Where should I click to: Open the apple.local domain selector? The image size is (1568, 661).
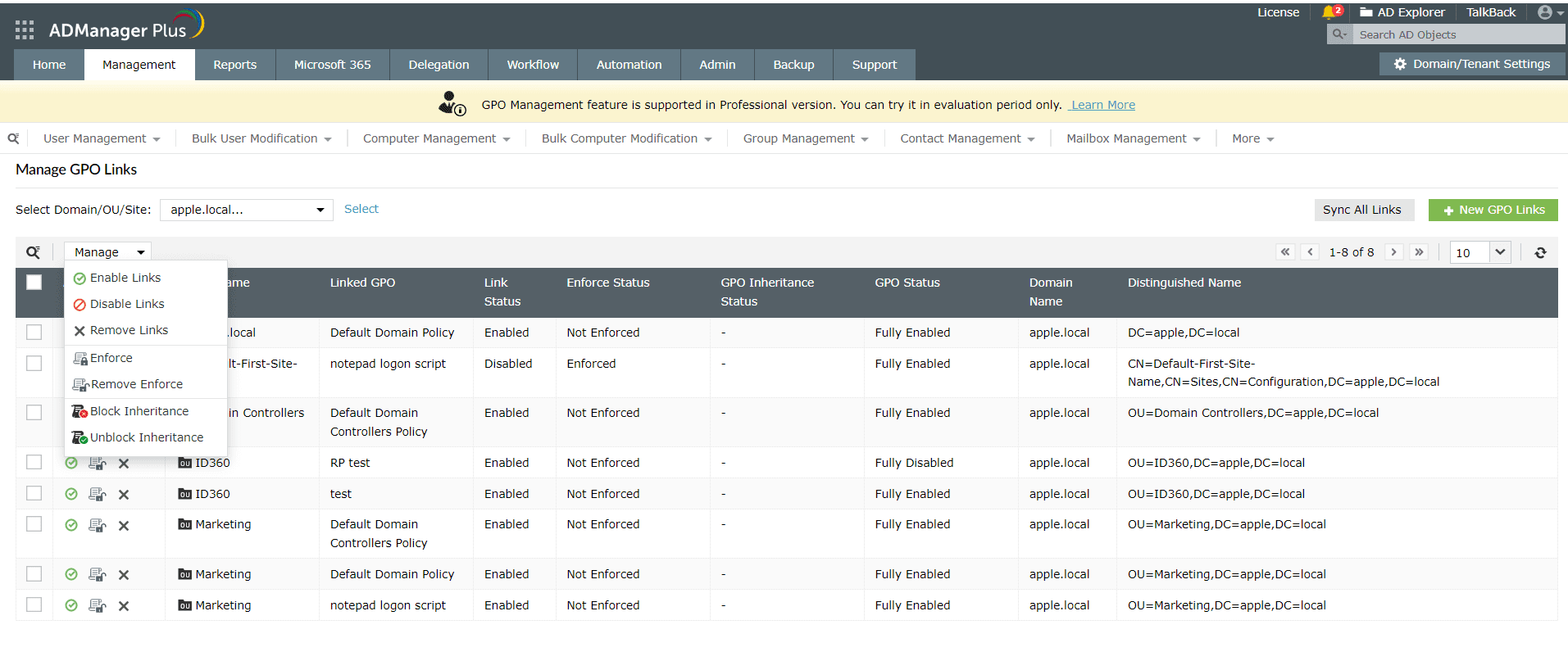click(247, 210)
